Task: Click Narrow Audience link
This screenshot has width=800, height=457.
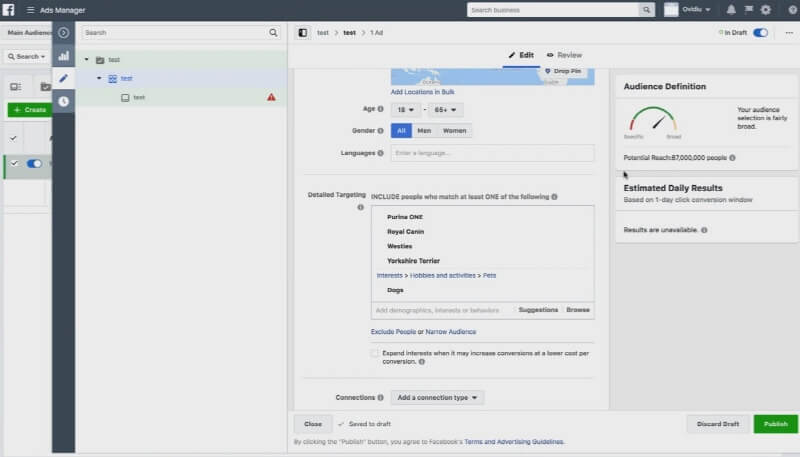Action: coord(451,332)
